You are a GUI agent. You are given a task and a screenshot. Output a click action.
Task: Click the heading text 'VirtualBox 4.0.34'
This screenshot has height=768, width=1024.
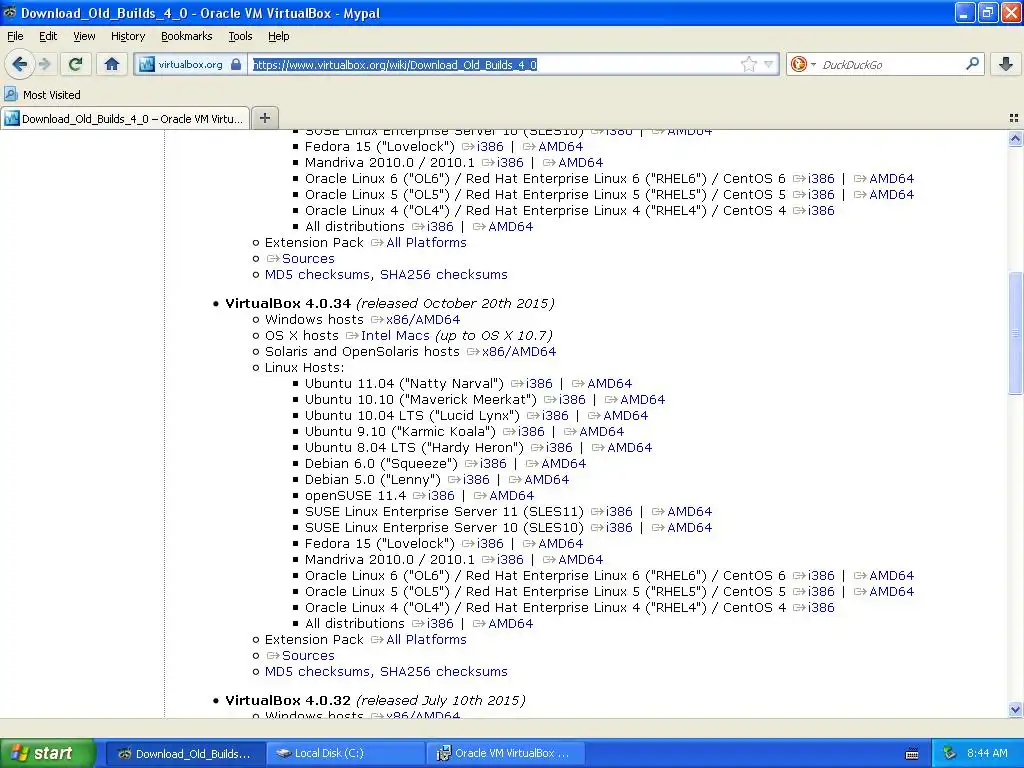pos(287,304)
